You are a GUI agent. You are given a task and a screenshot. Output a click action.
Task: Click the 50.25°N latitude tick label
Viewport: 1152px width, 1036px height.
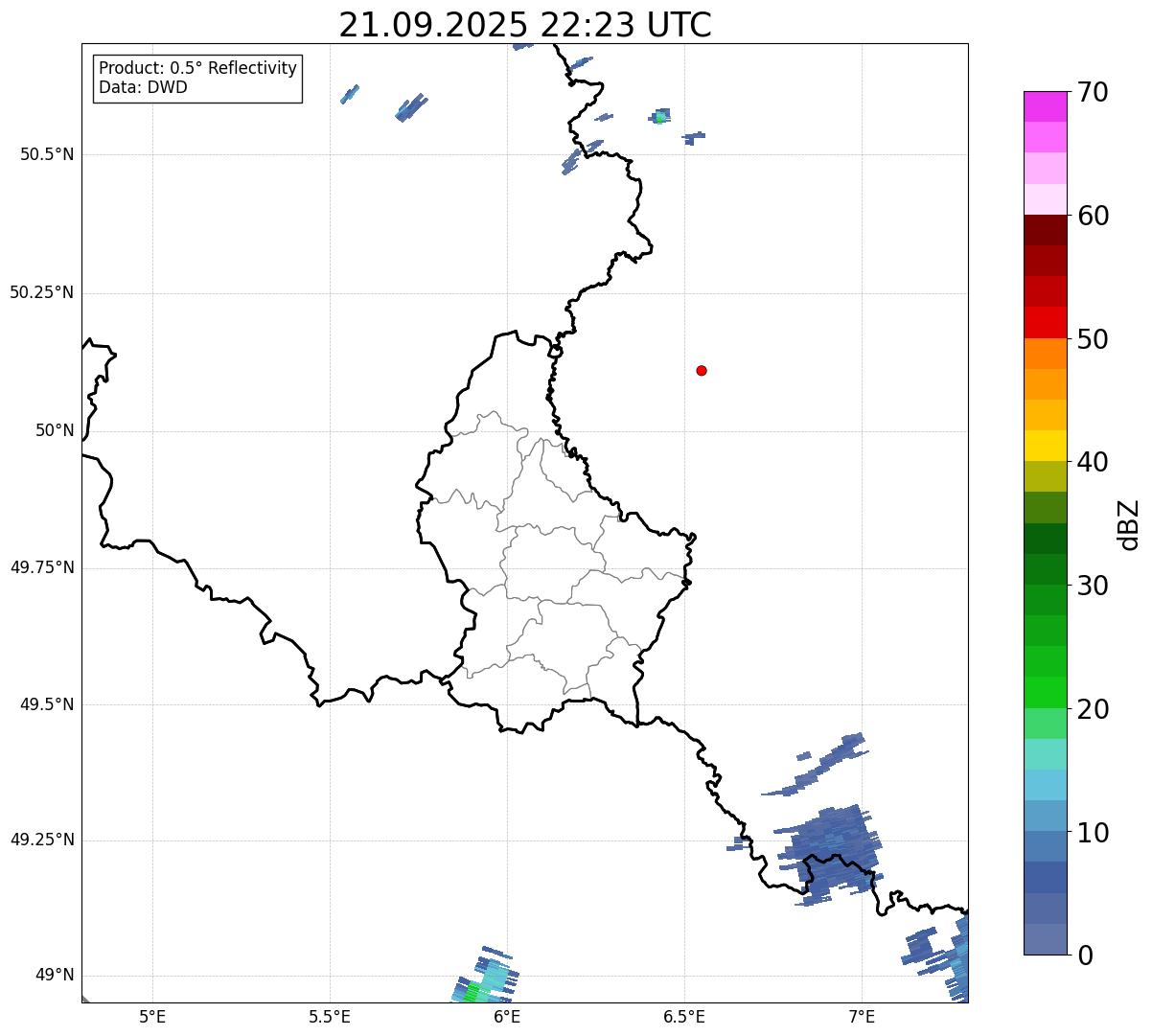pos(42,292)
